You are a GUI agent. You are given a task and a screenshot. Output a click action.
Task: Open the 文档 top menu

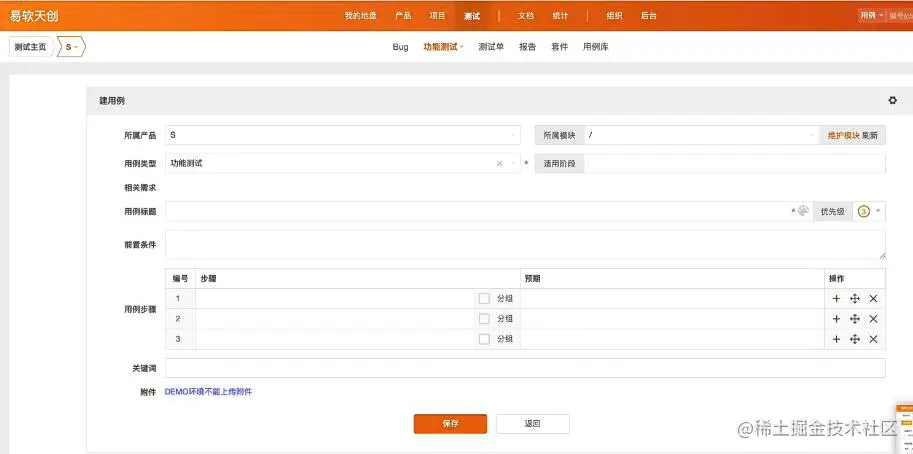coord(526,16)
